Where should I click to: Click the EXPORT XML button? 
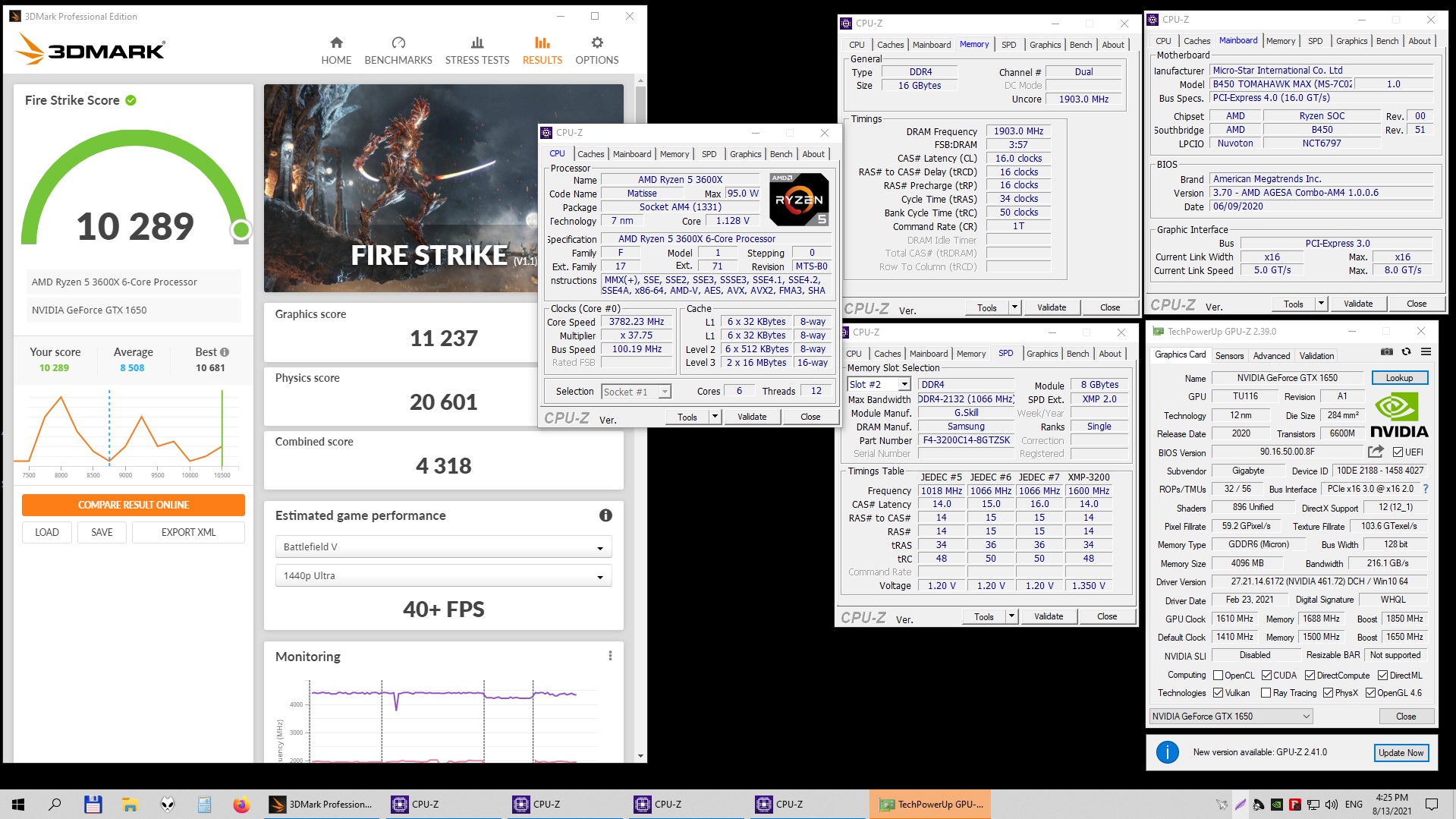click(188, 532)
